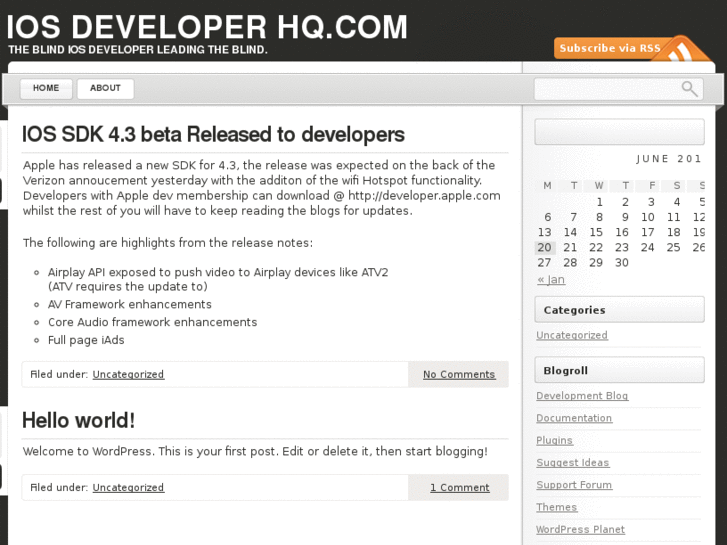Click the Categories widget header

coord(619,310)
